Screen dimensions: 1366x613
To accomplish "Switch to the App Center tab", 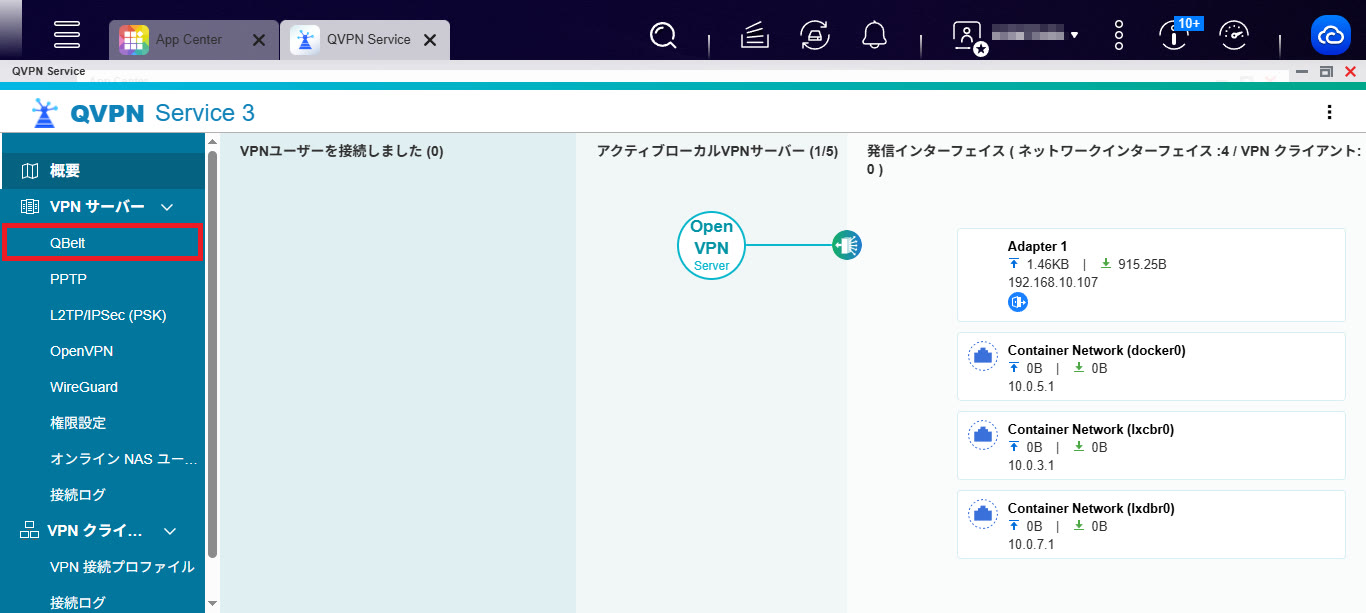I will click(188, 40).
